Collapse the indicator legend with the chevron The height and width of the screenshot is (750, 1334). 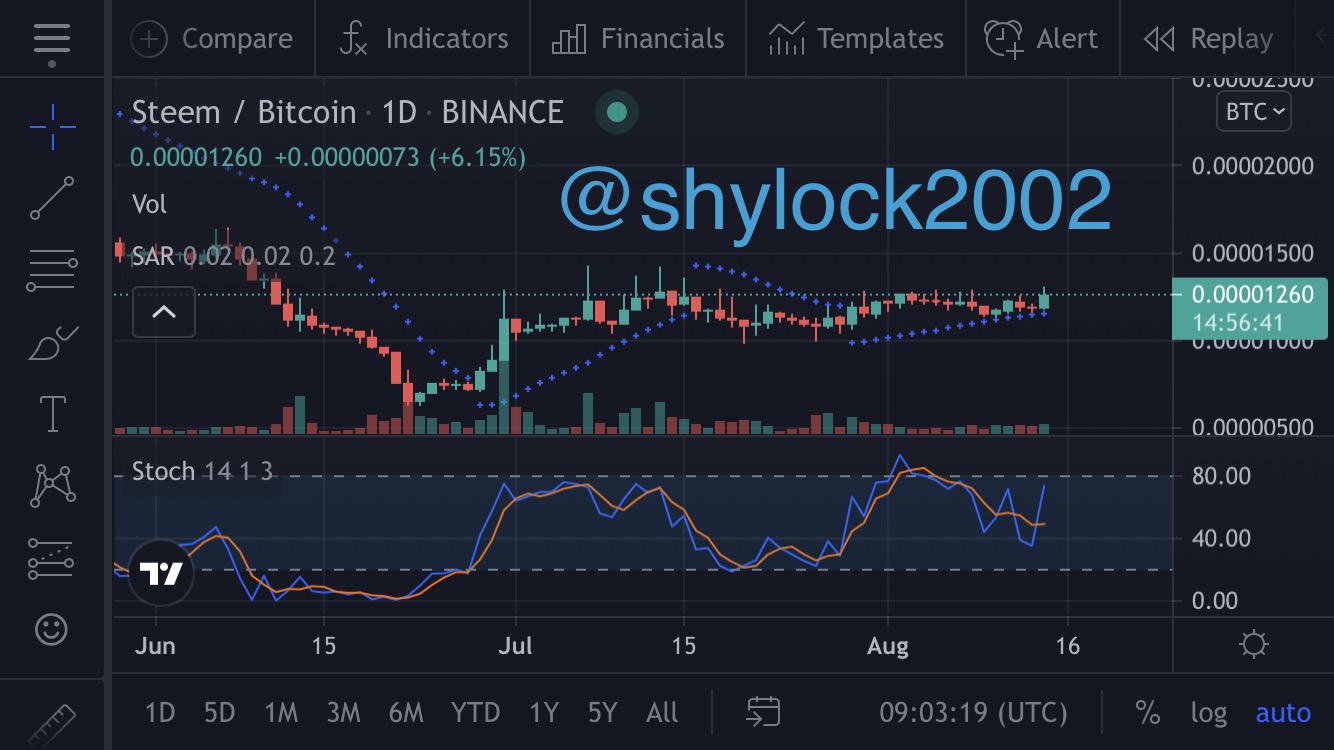tap(164, 312)
